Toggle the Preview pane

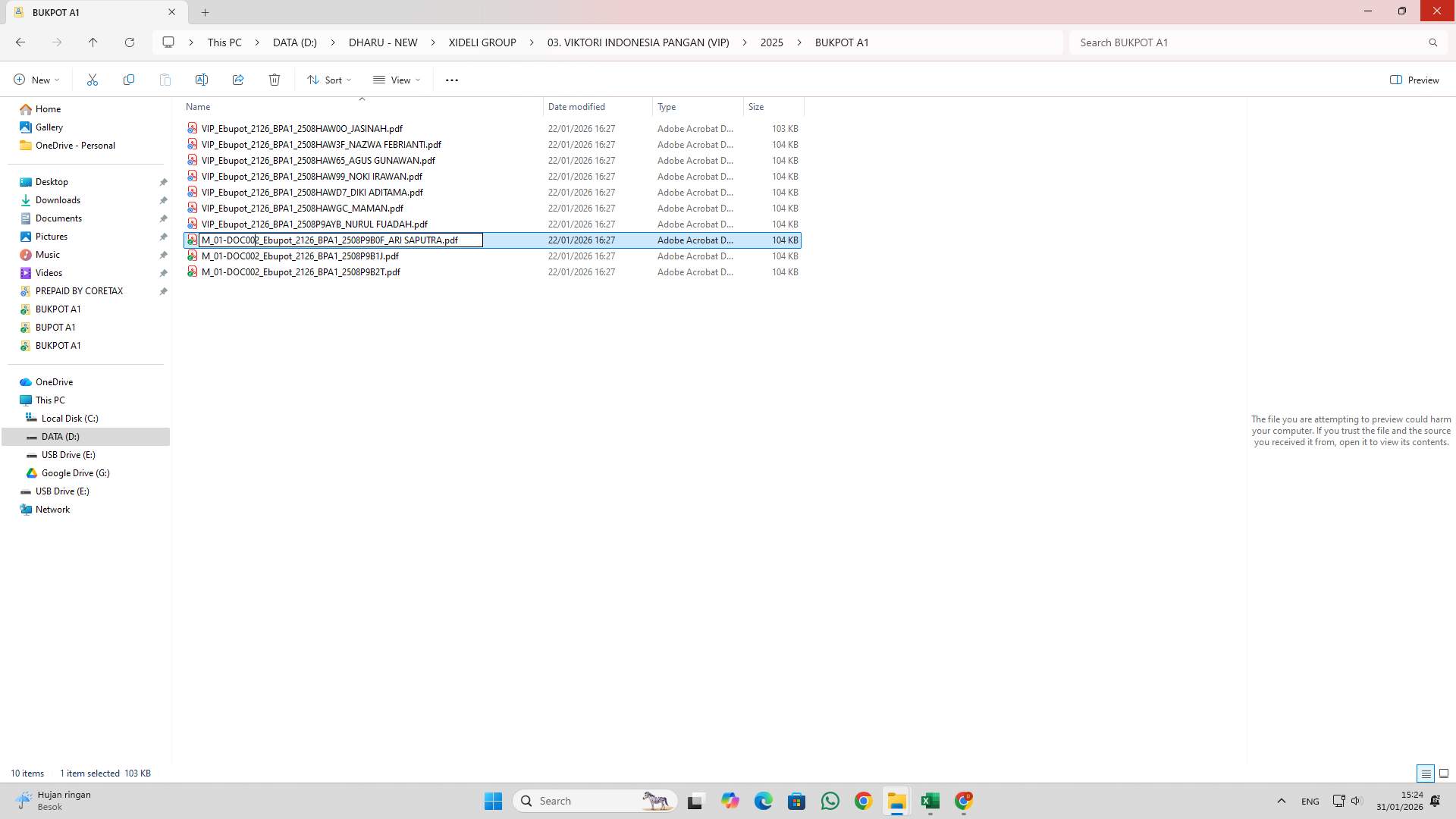1415,80
